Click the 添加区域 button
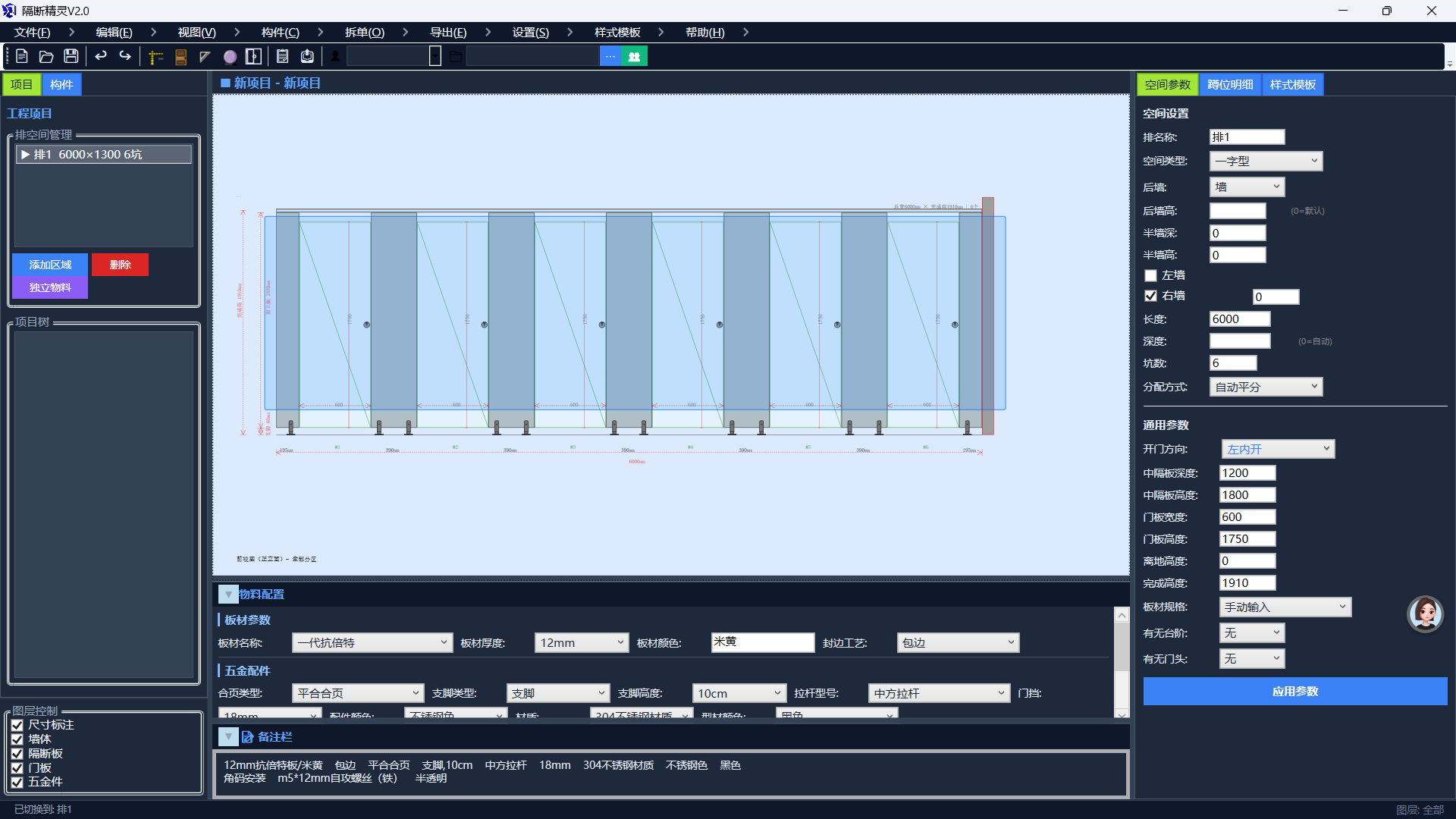The image size is (1456, 819). click(50, 265)
